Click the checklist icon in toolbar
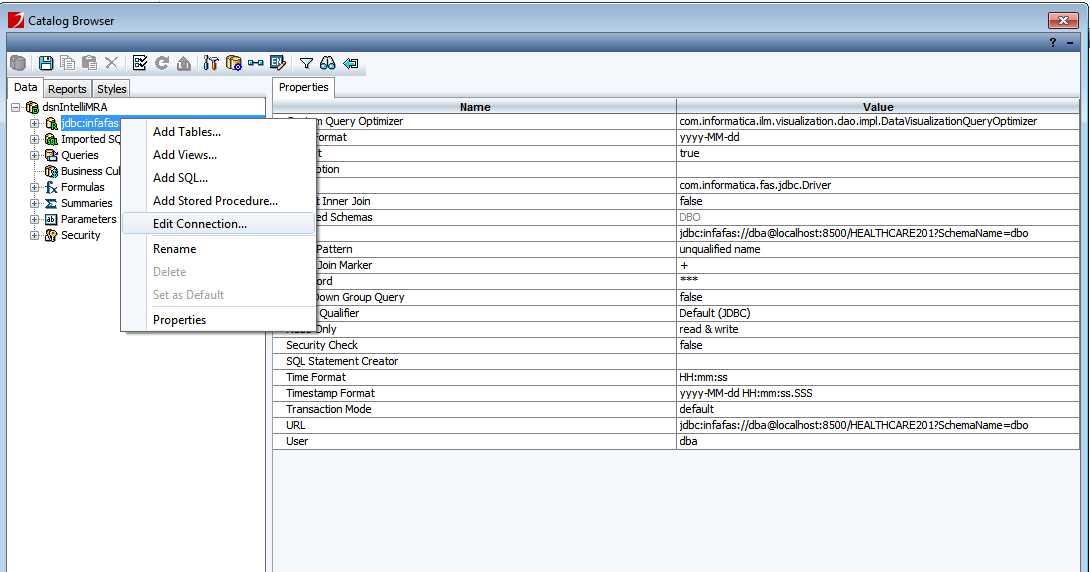Screen dimensions: 1090x572 tap(140, 63)
